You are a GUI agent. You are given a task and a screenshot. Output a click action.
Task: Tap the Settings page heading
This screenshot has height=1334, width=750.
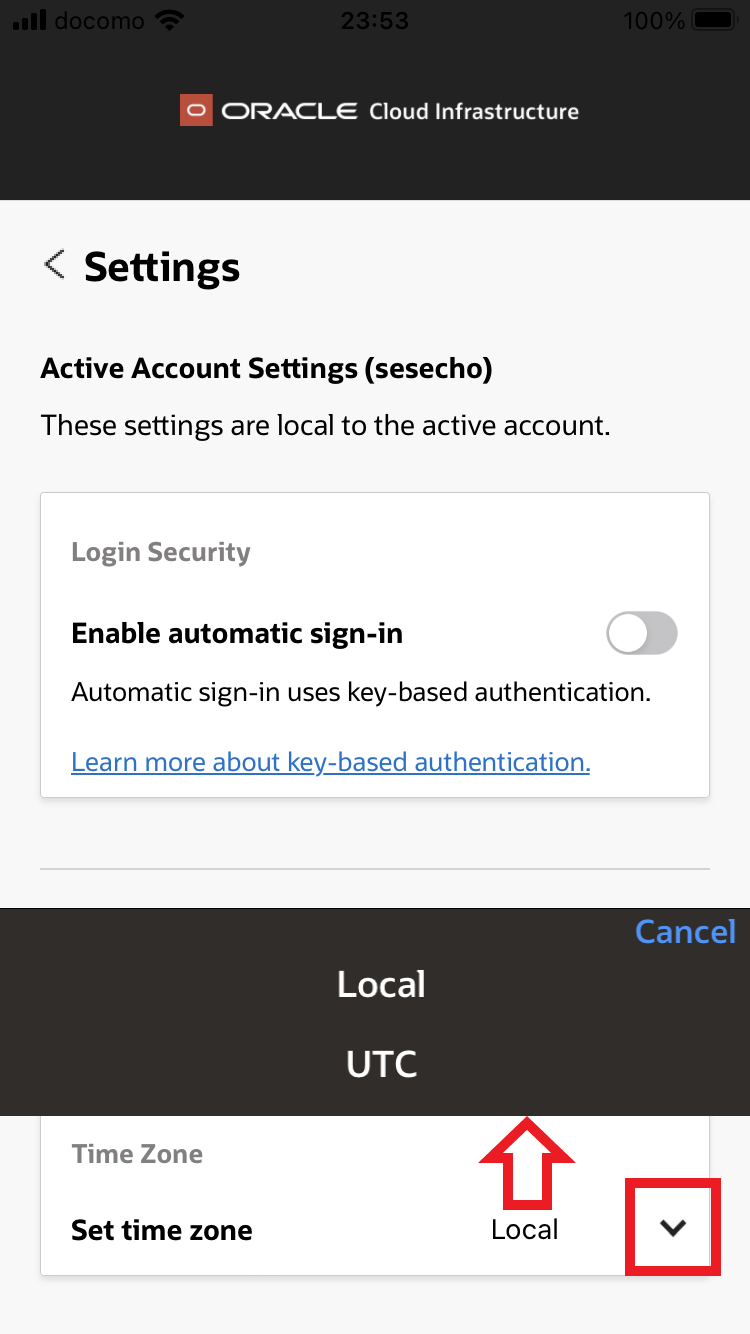point(162,267)
